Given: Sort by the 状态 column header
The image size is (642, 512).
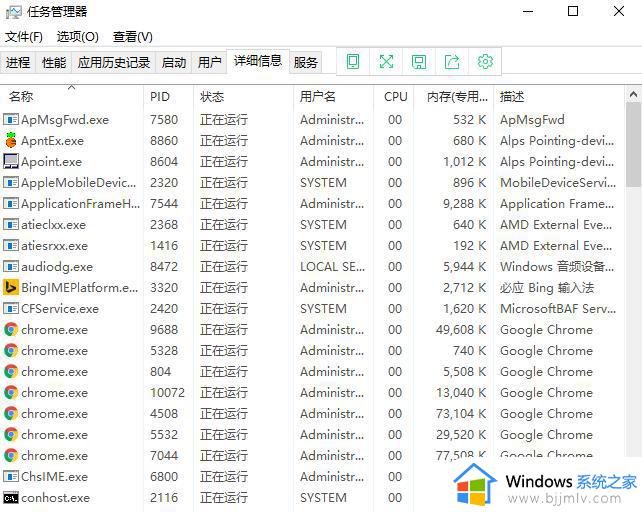Looking at the screenshot, I should 243,97.
